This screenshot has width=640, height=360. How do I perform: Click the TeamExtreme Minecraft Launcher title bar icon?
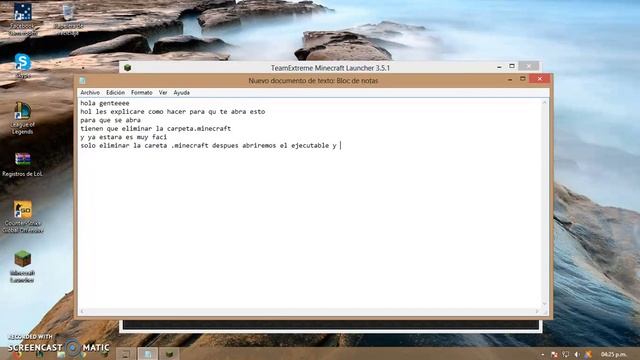[x=127, y=68]
